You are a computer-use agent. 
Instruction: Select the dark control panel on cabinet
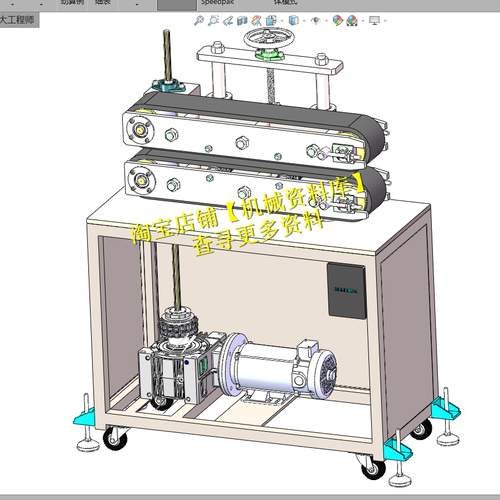347,291
